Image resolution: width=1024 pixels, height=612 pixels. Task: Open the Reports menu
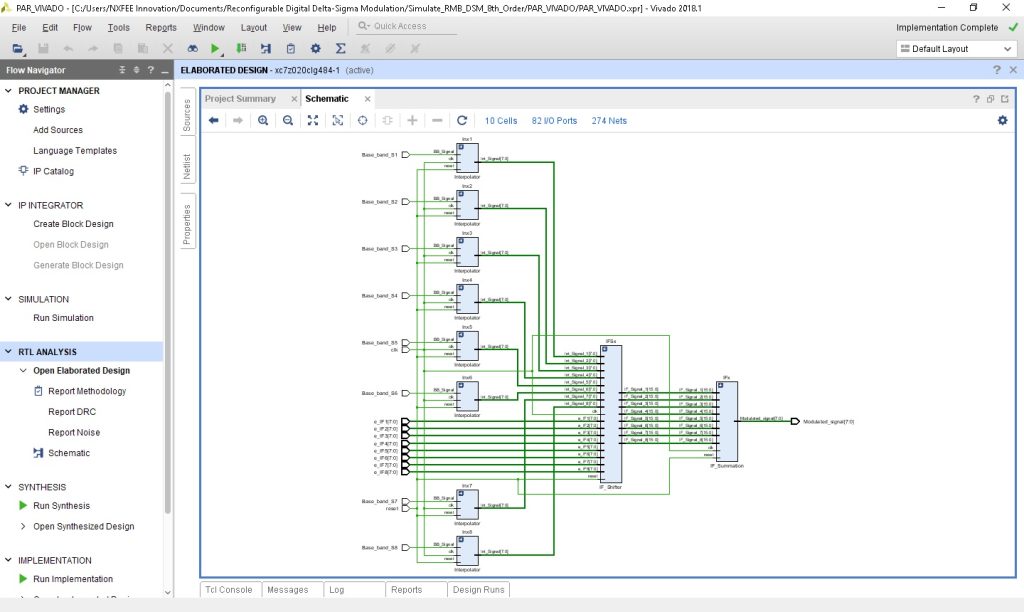tap(160, 27)
